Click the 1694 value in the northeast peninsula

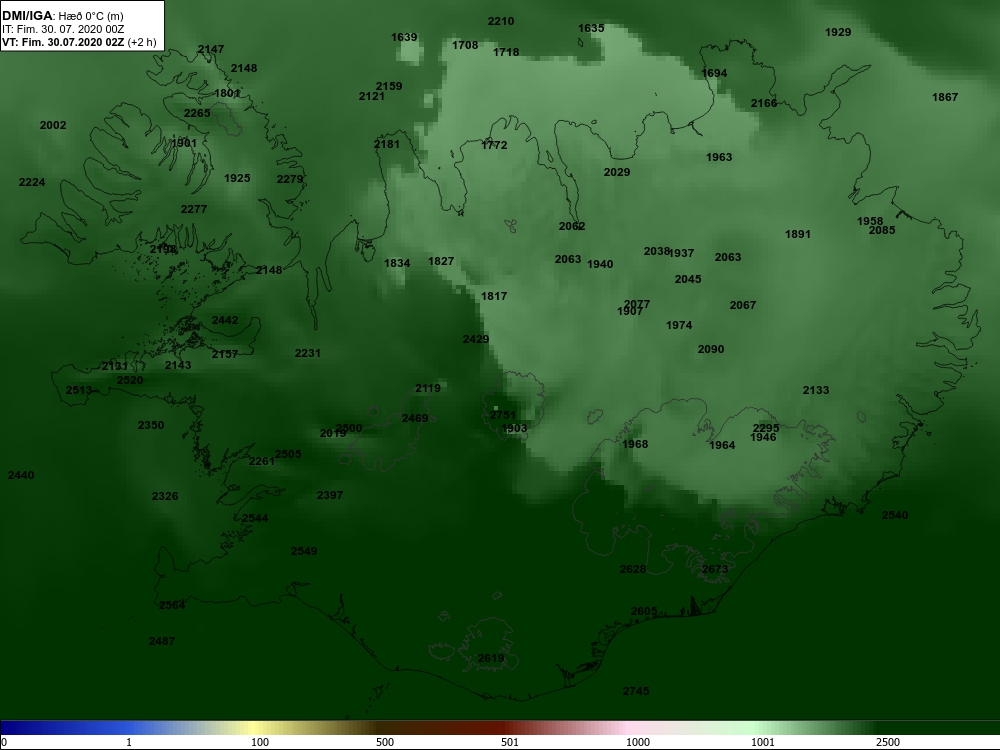pyautogui.click(x=714, y=73)
